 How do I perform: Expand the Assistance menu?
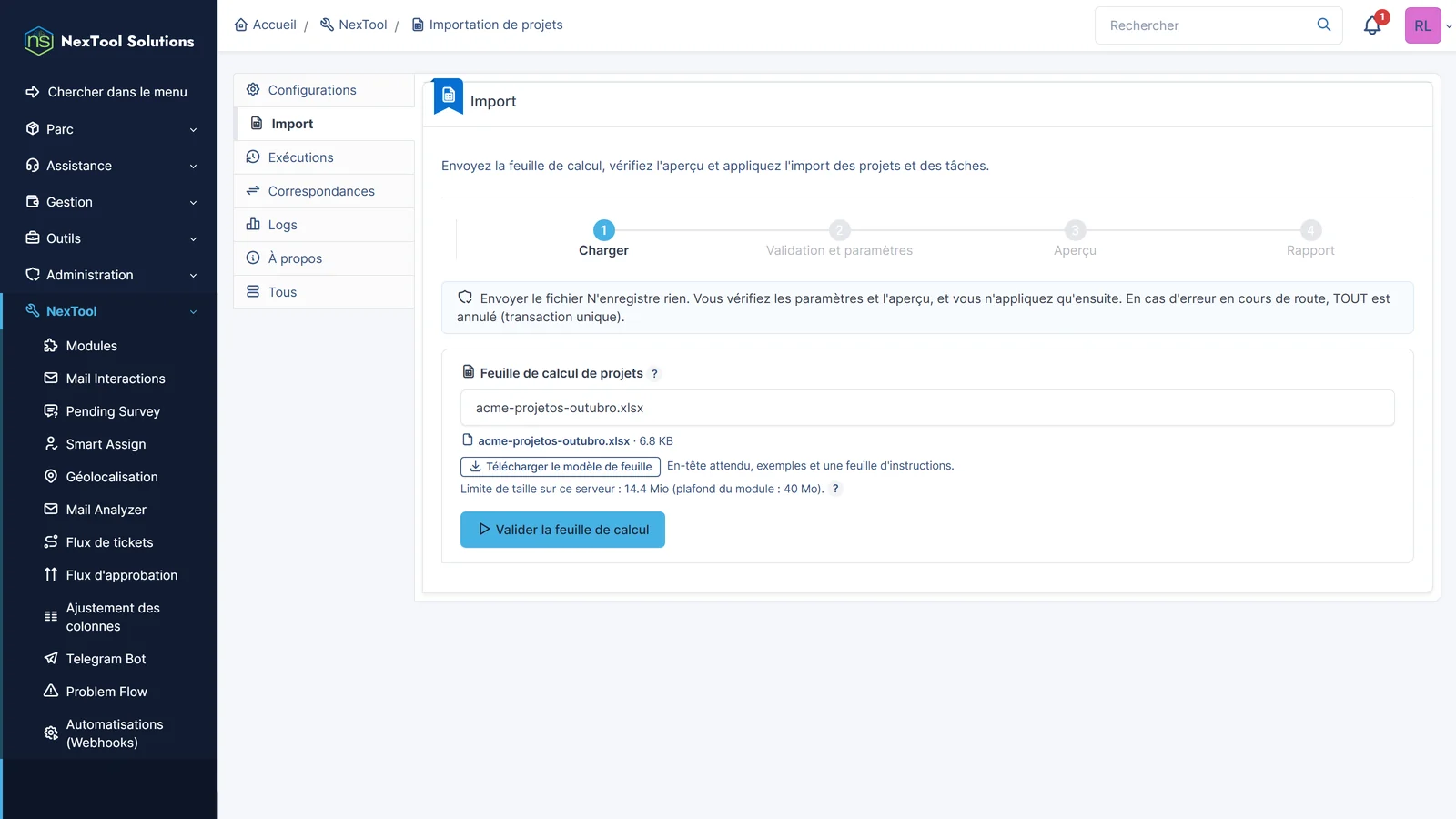(109, 166)
